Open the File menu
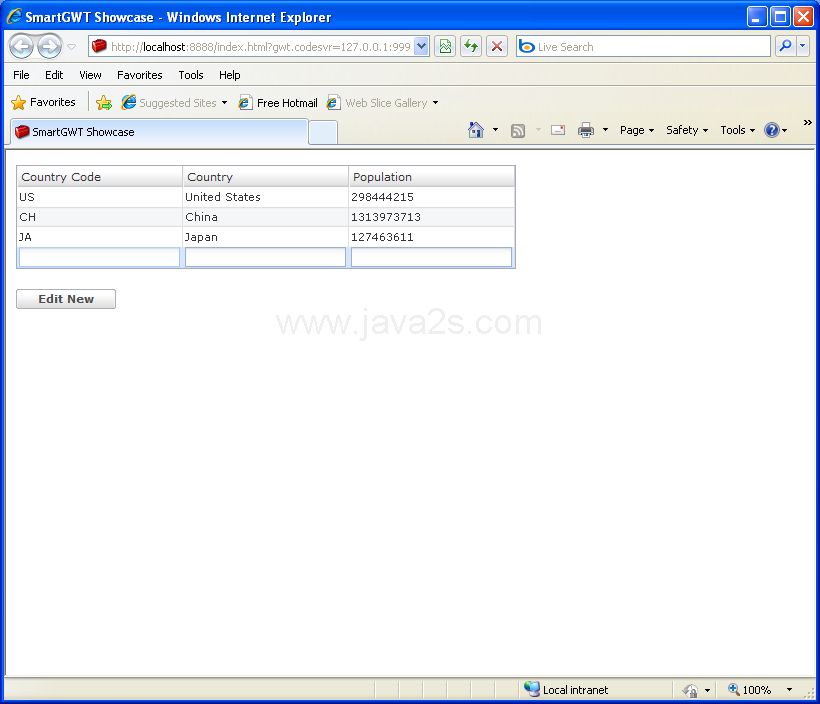This screenshot has width=820, height=704. point(21,75)
